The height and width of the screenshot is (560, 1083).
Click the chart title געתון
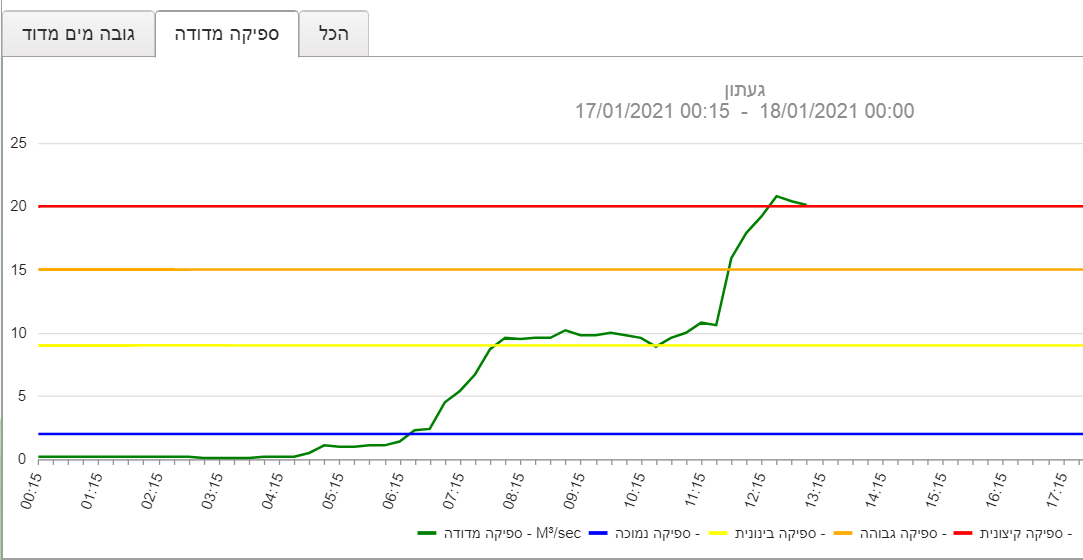pos(744,90)
